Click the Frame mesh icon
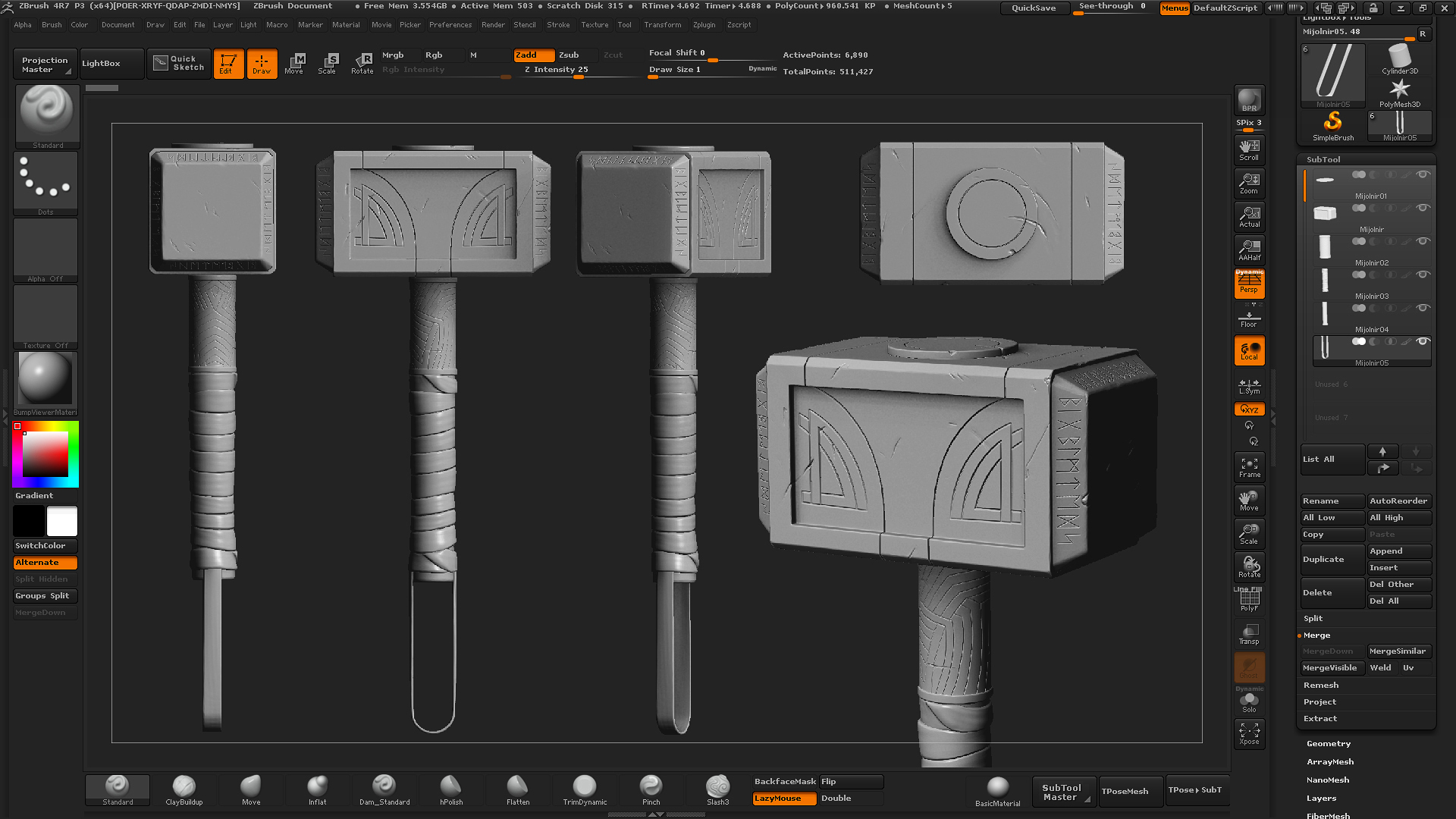This screenshot has height=819, width=1456. pyautogui.click(x=1249, y=466)
